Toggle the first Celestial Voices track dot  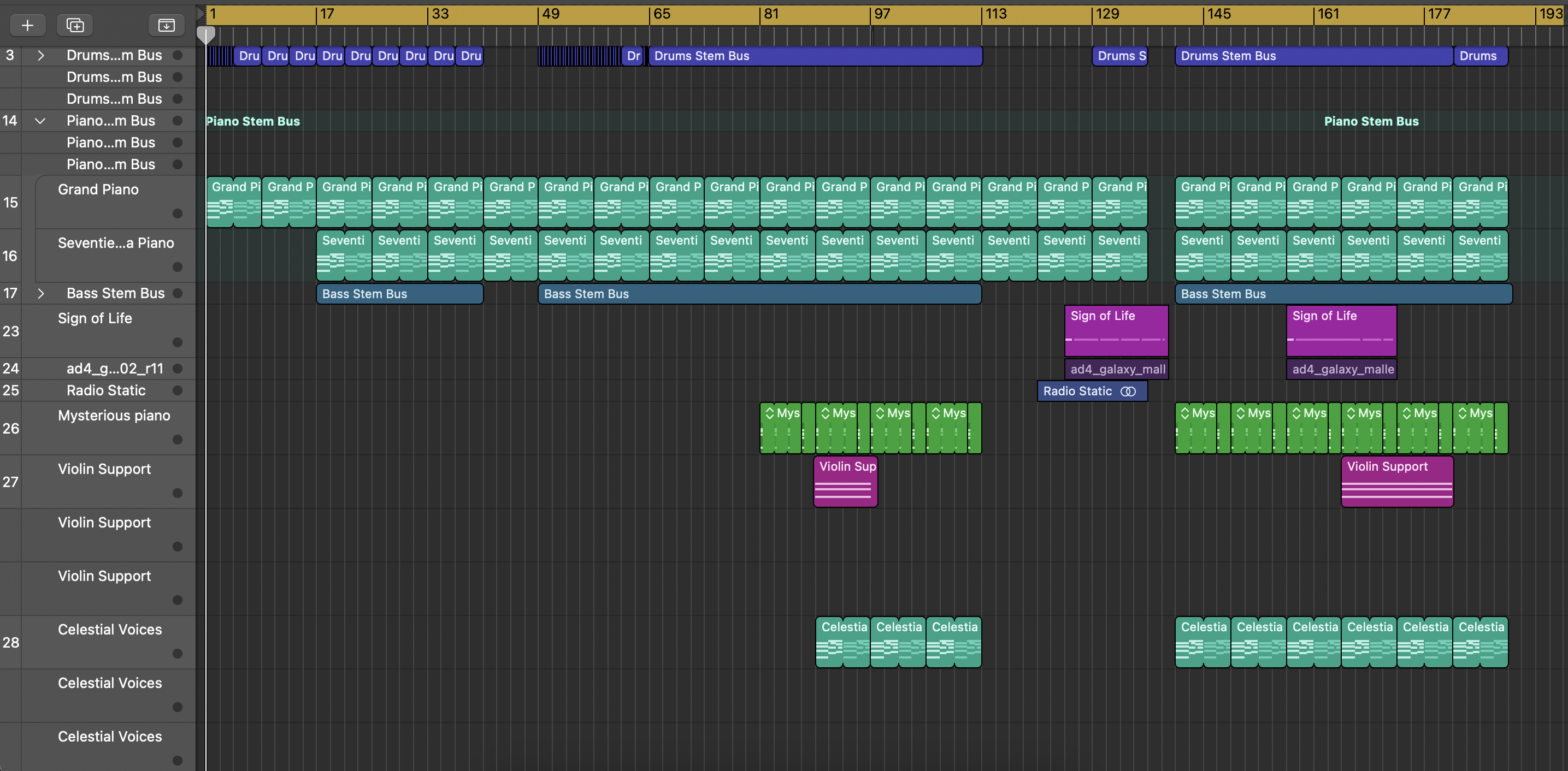pyautogui.click(x=178, y=654)
